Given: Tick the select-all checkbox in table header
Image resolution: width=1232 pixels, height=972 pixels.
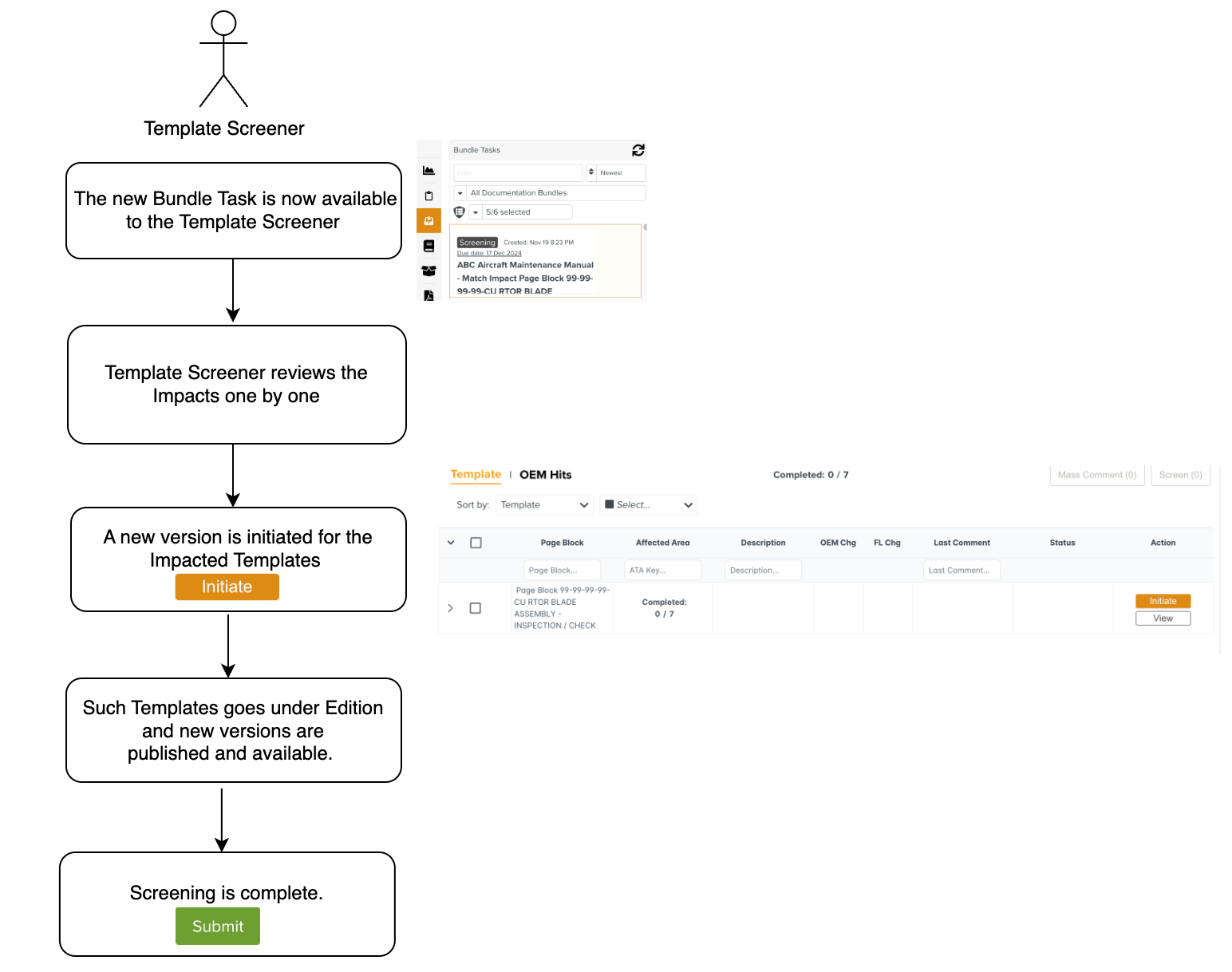Looking at the screenshot, I should (x=476, y=543).
